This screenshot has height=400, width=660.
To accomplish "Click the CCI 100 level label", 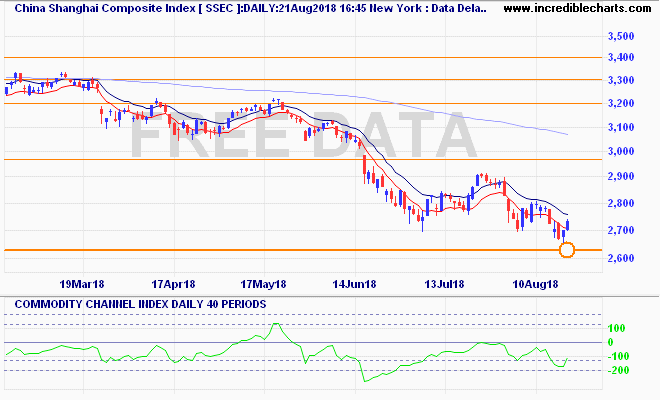I will [616, 328].
